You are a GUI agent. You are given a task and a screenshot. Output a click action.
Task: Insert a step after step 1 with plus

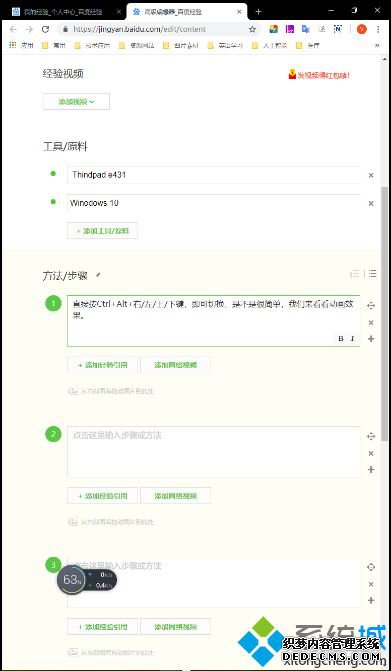(x=371, y=338)
